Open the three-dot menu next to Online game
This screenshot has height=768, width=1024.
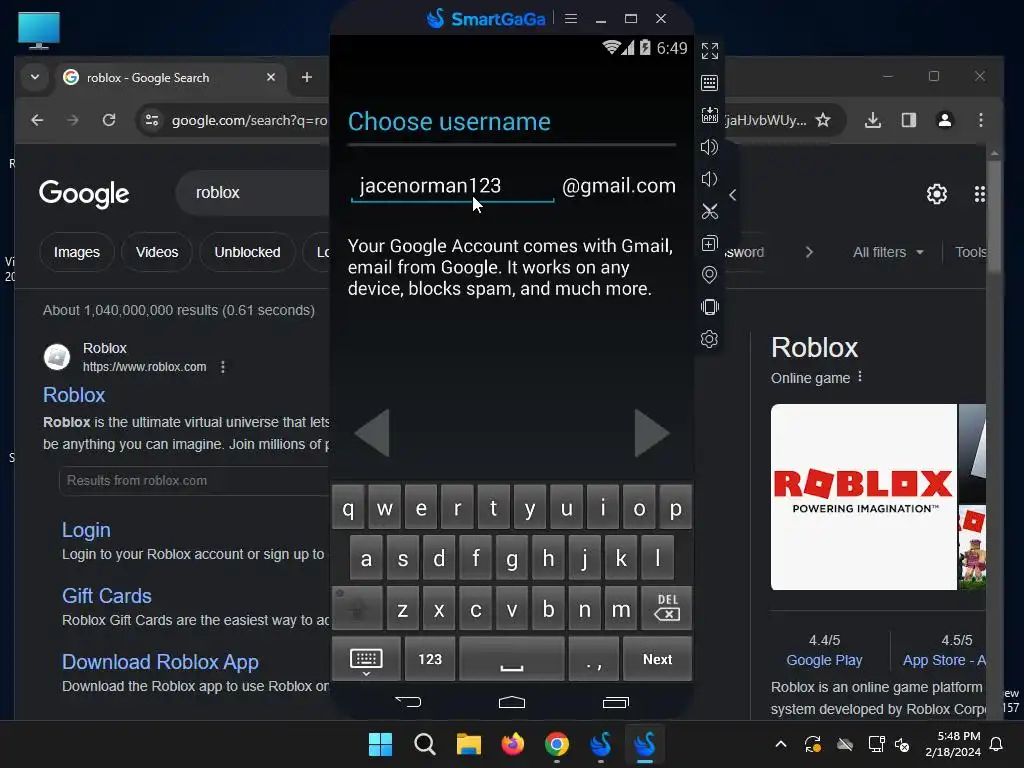pos(860,377)
